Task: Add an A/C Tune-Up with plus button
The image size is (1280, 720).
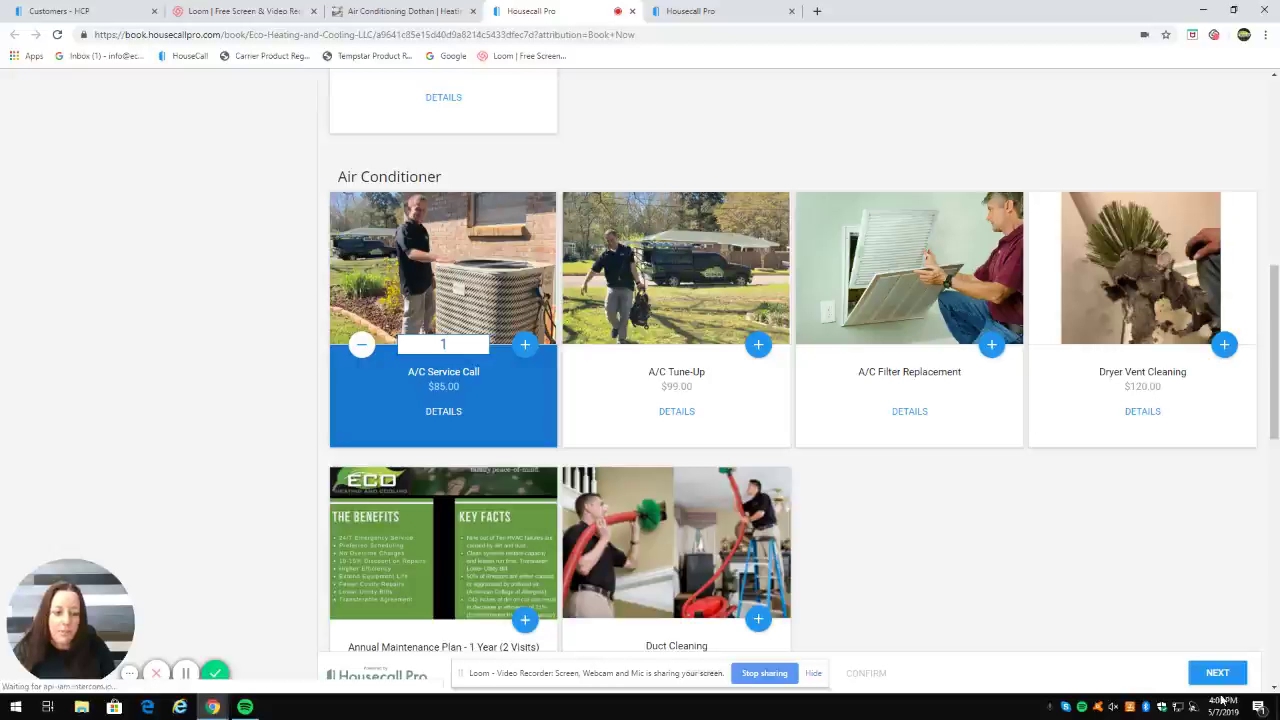Action: click(758, 345)
